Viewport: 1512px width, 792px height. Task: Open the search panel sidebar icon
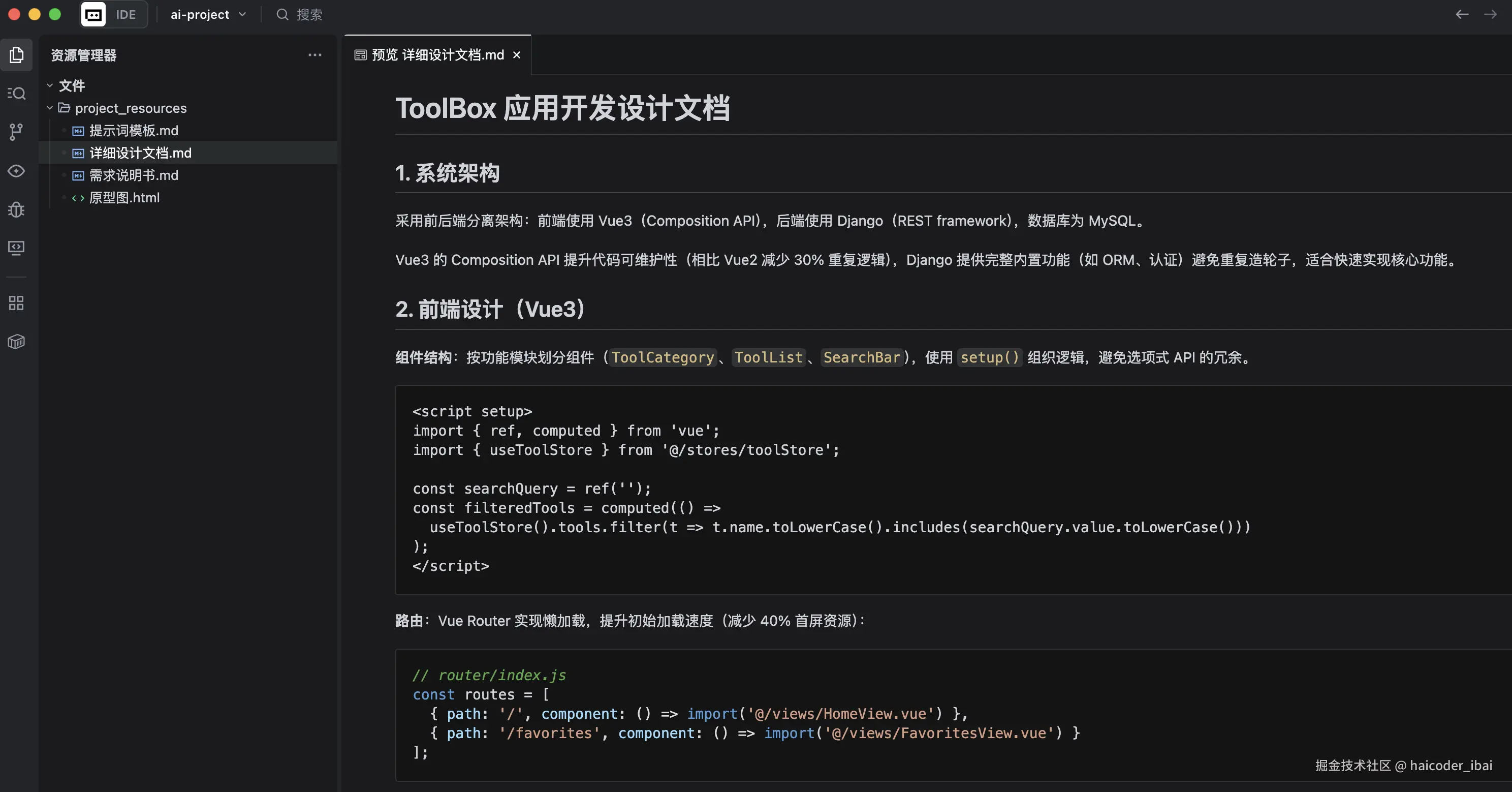[x=16, y=94]
